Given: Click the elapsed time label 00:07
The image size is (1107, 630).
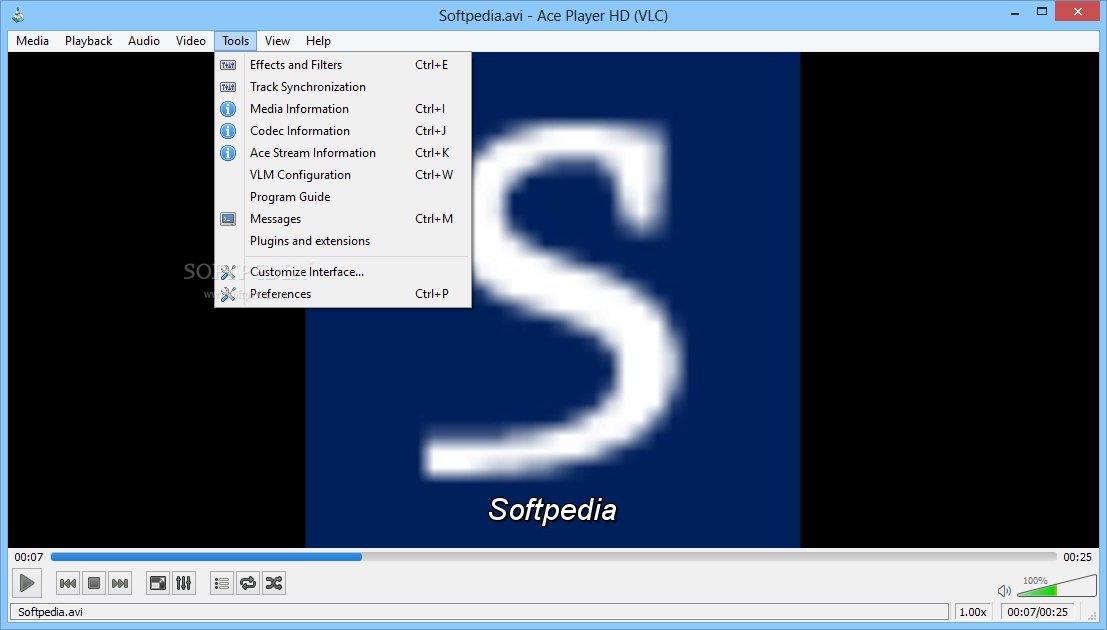Looking at the screenshot, I should click(28, 557).
